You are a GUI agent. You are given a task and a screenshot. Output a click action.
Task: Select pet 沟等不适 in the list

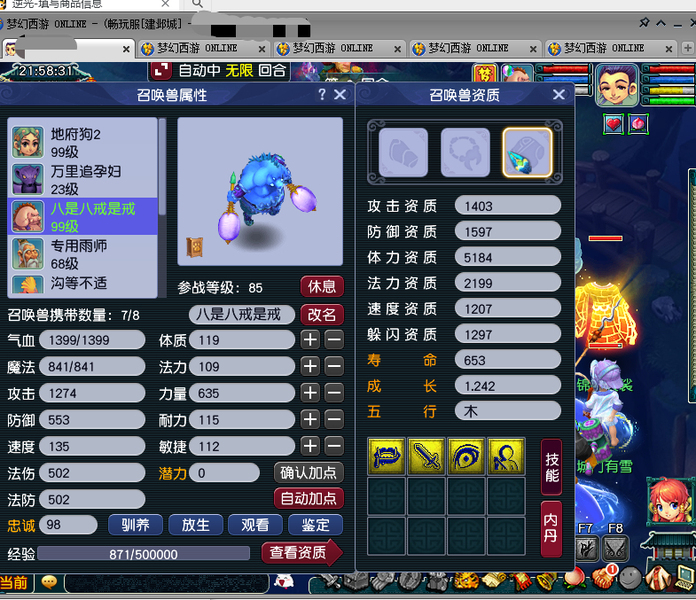pos(83,284)
